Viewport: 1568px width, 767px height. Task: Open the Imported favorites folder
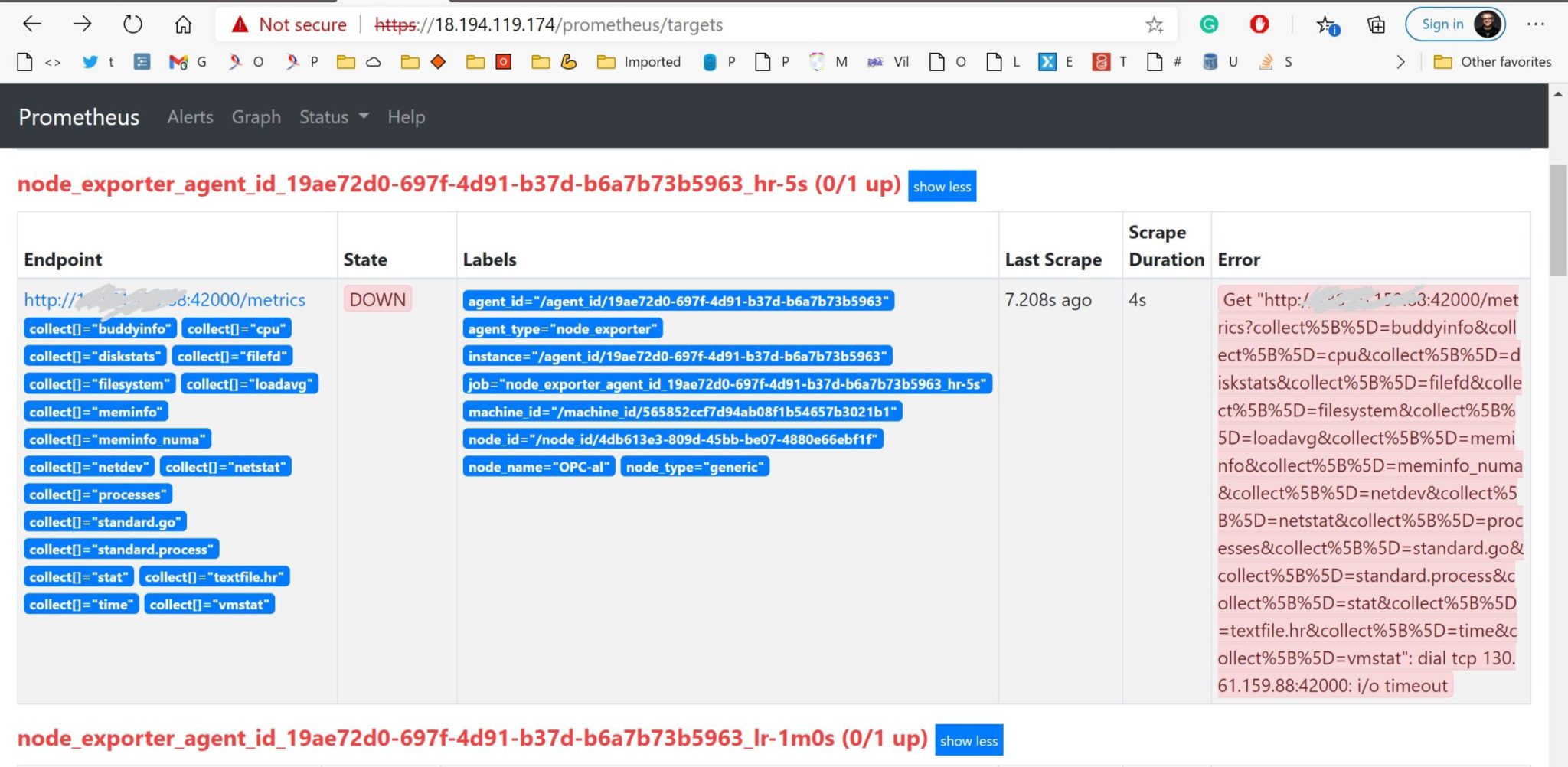[x=639, y=62]
